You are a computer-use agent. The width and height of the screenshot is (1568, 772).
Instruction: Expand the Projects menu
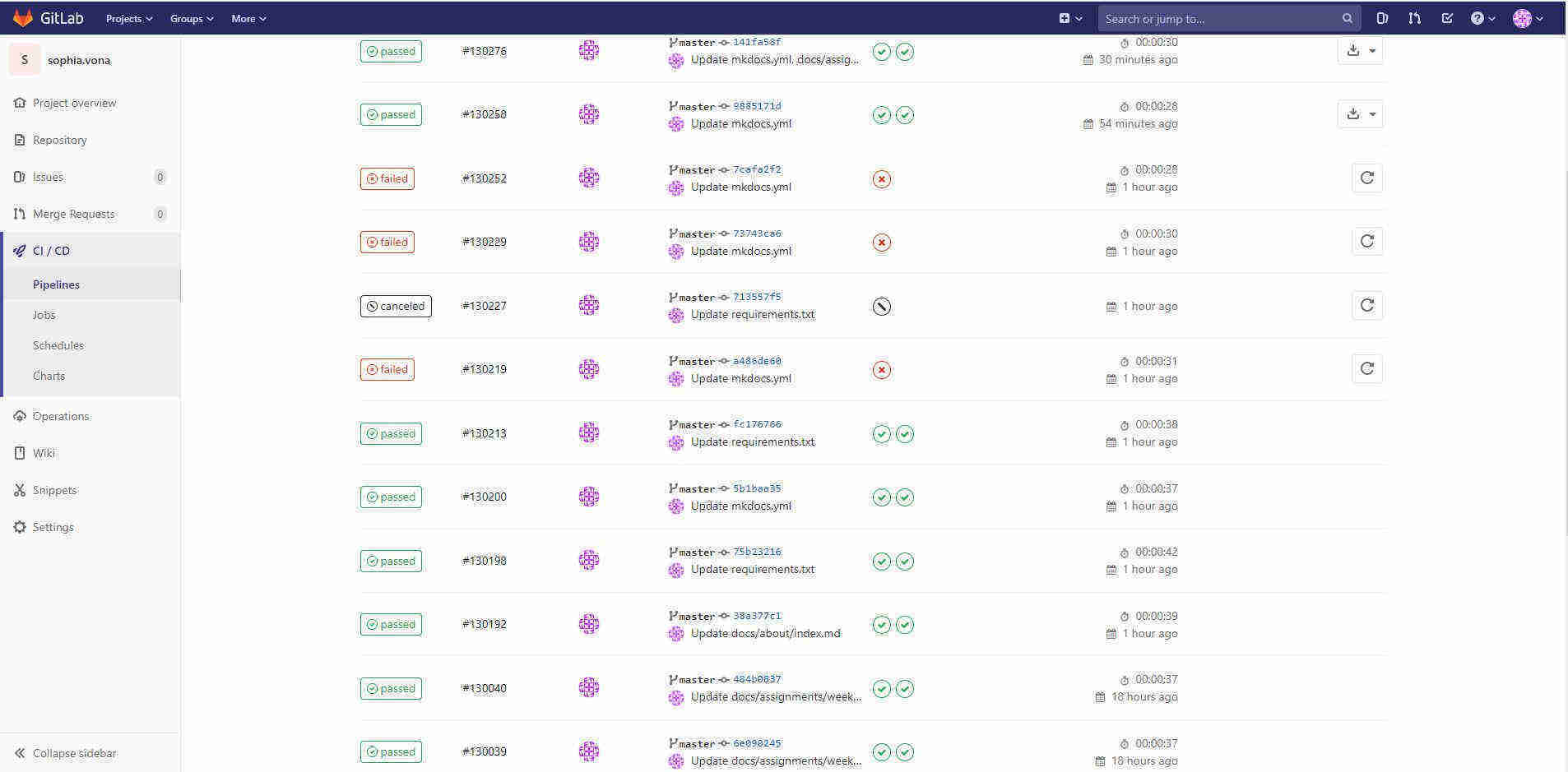coord(129,18)
